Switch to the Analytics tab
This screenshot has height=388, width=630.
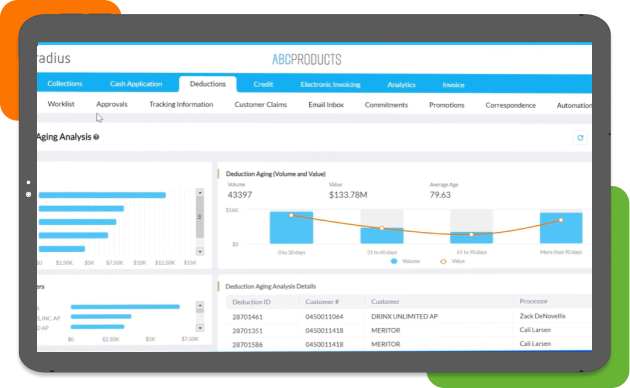click(401, 85)
